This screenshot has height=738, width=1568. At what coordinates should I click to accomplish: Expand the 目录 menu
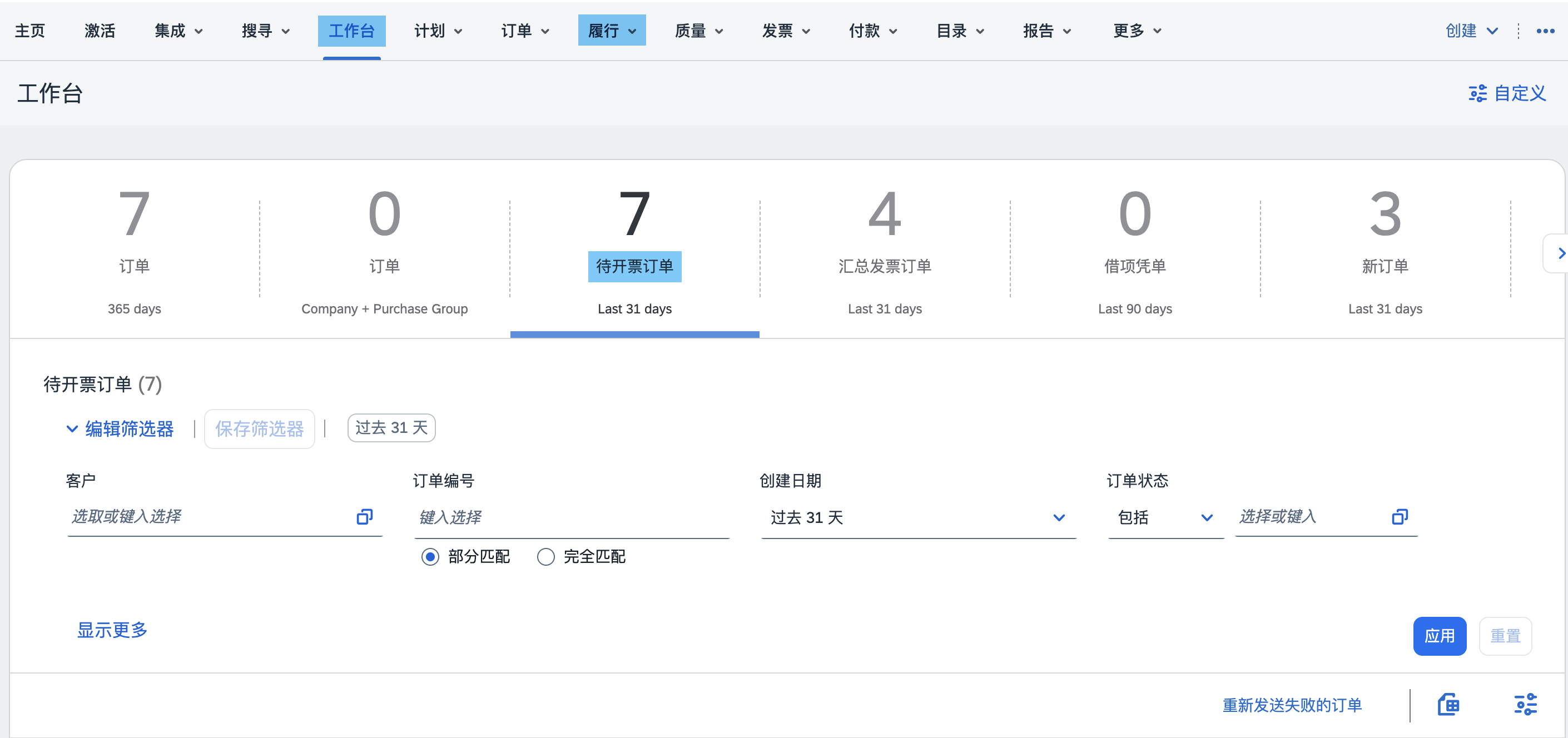coord(960,31)
